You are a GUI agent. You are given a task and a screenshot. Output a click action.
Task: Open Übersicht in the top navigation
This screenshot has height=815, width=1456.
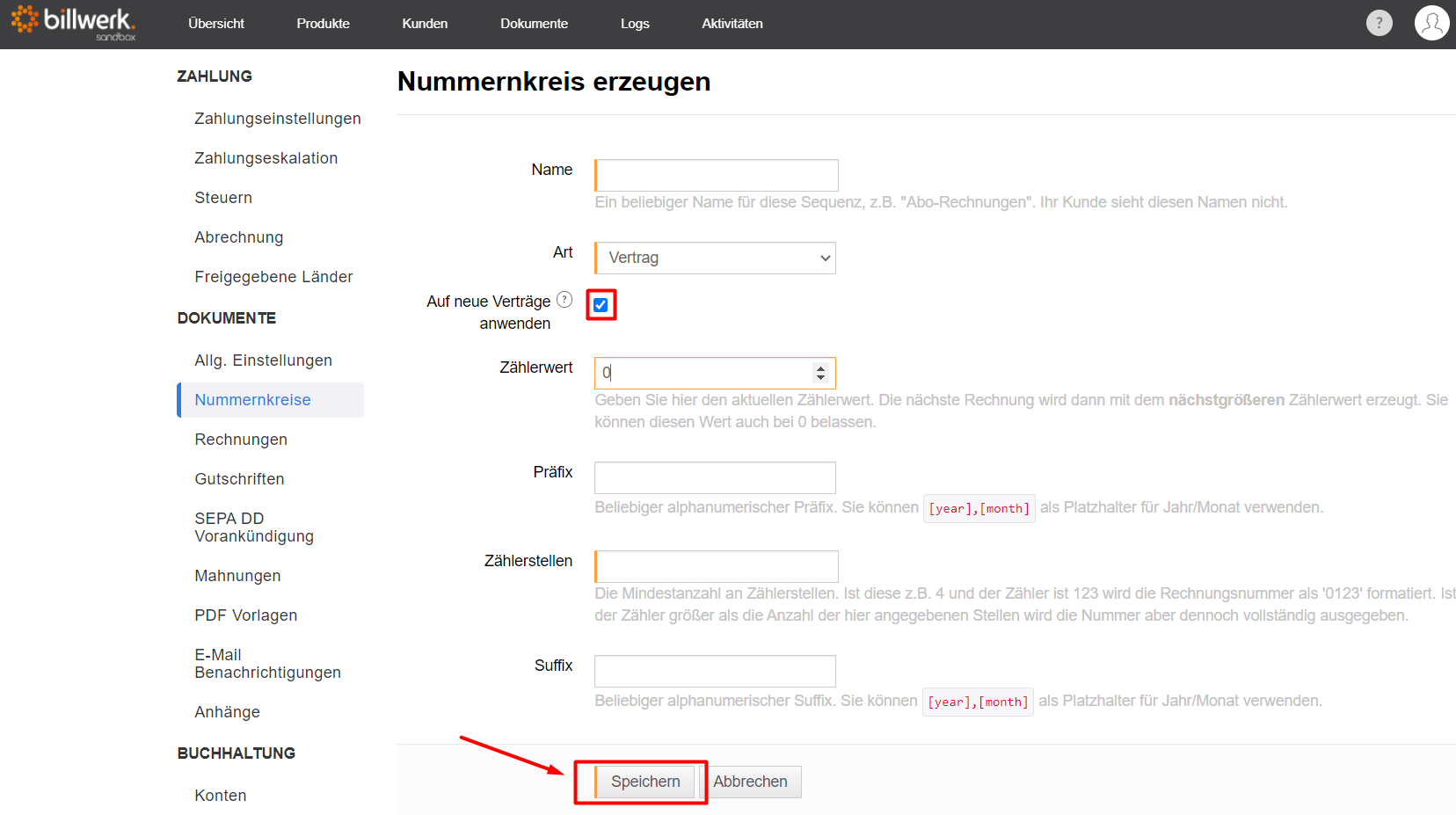[x=216, y=24]
